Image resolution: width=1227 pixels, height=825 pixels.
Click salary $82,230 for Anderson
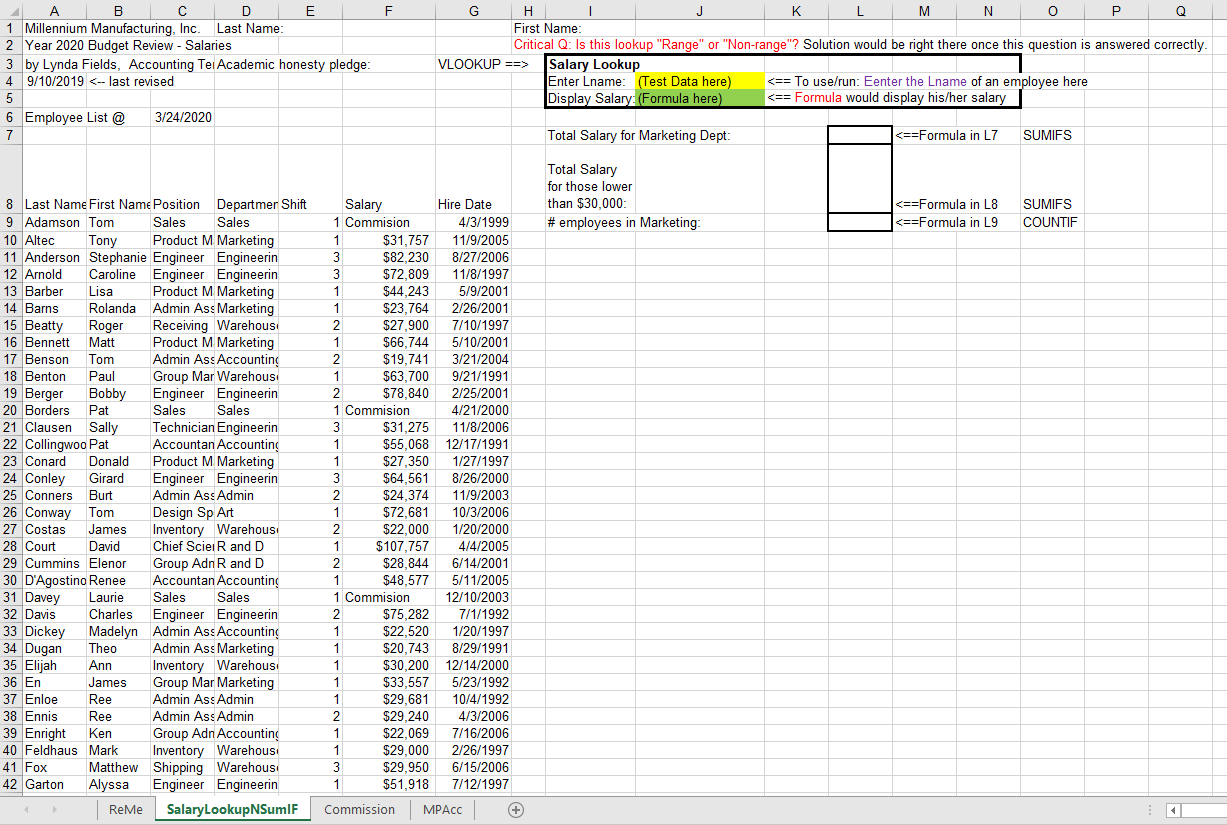(x=387, y=257)
